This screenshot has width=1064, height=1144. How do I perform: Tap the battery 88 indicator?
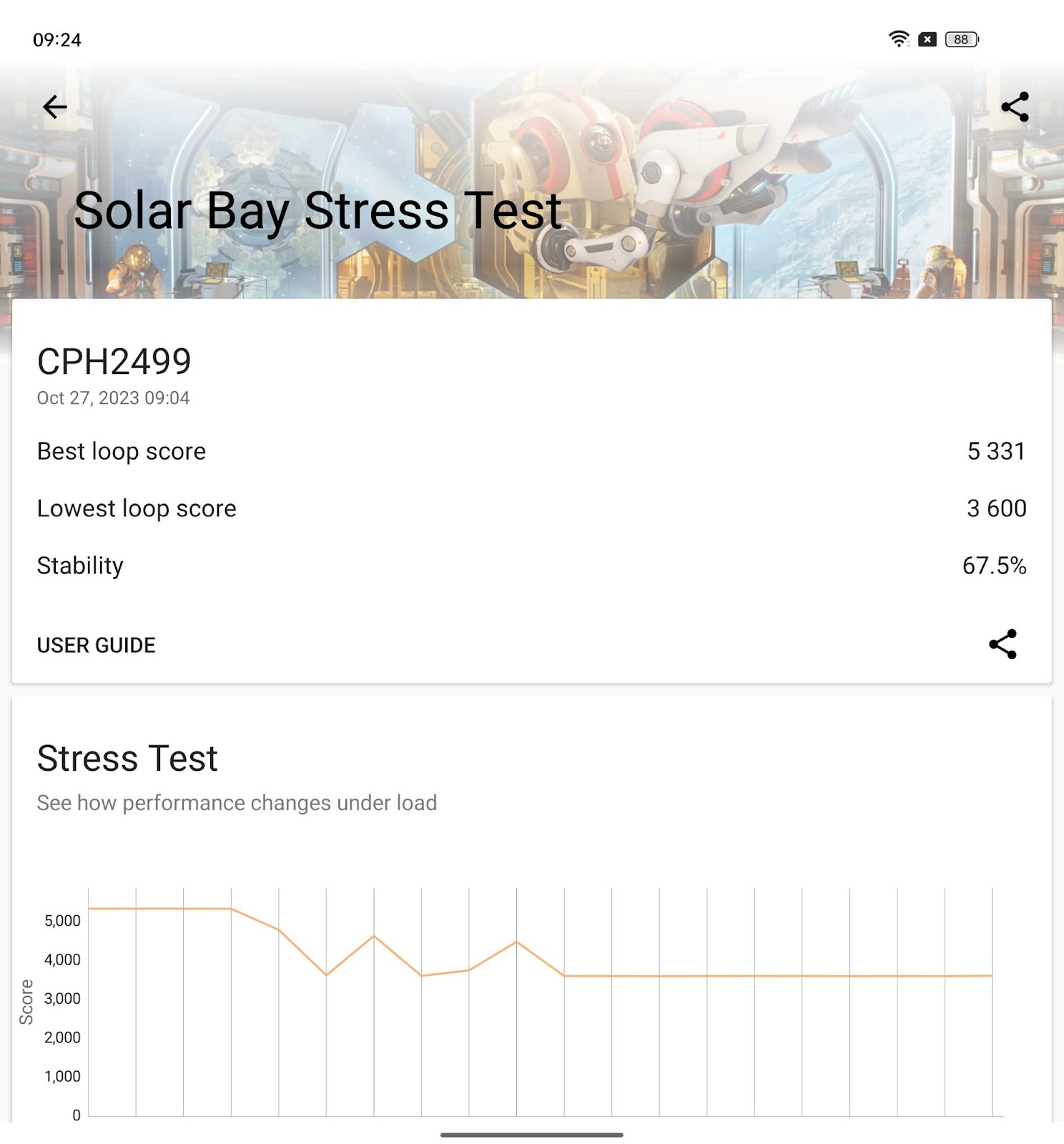point(962,39)
